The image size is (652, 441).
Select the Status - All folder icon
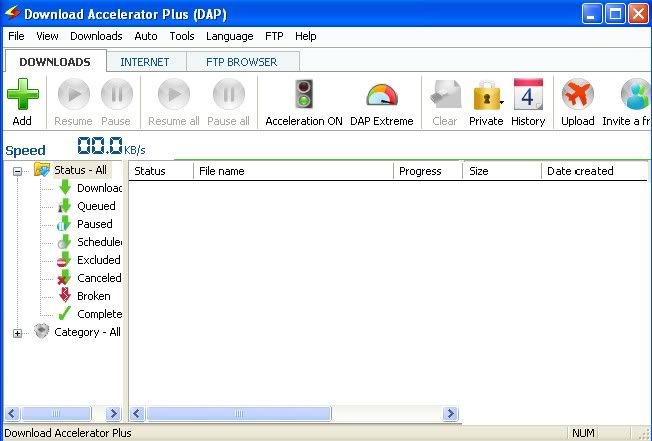pos(42,169)
